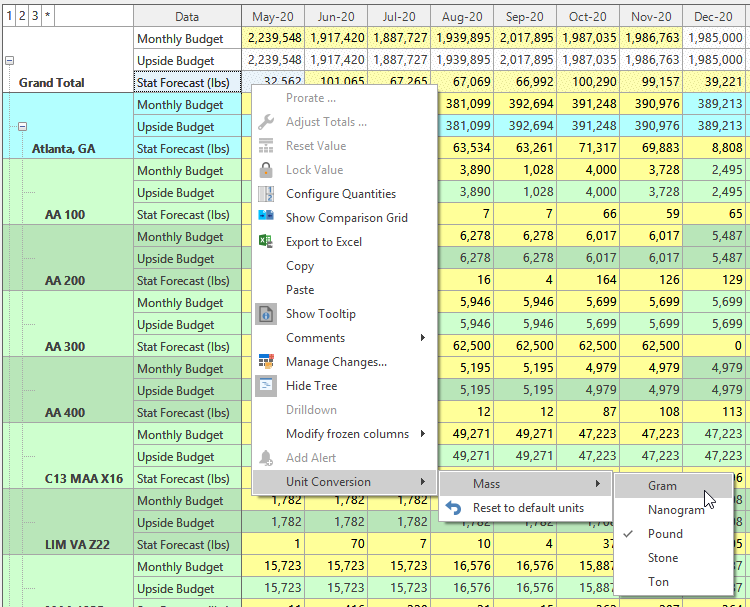Click the Manage Changes icon
This screenshot has width=750, height=607.
click(x=266, y=361)
